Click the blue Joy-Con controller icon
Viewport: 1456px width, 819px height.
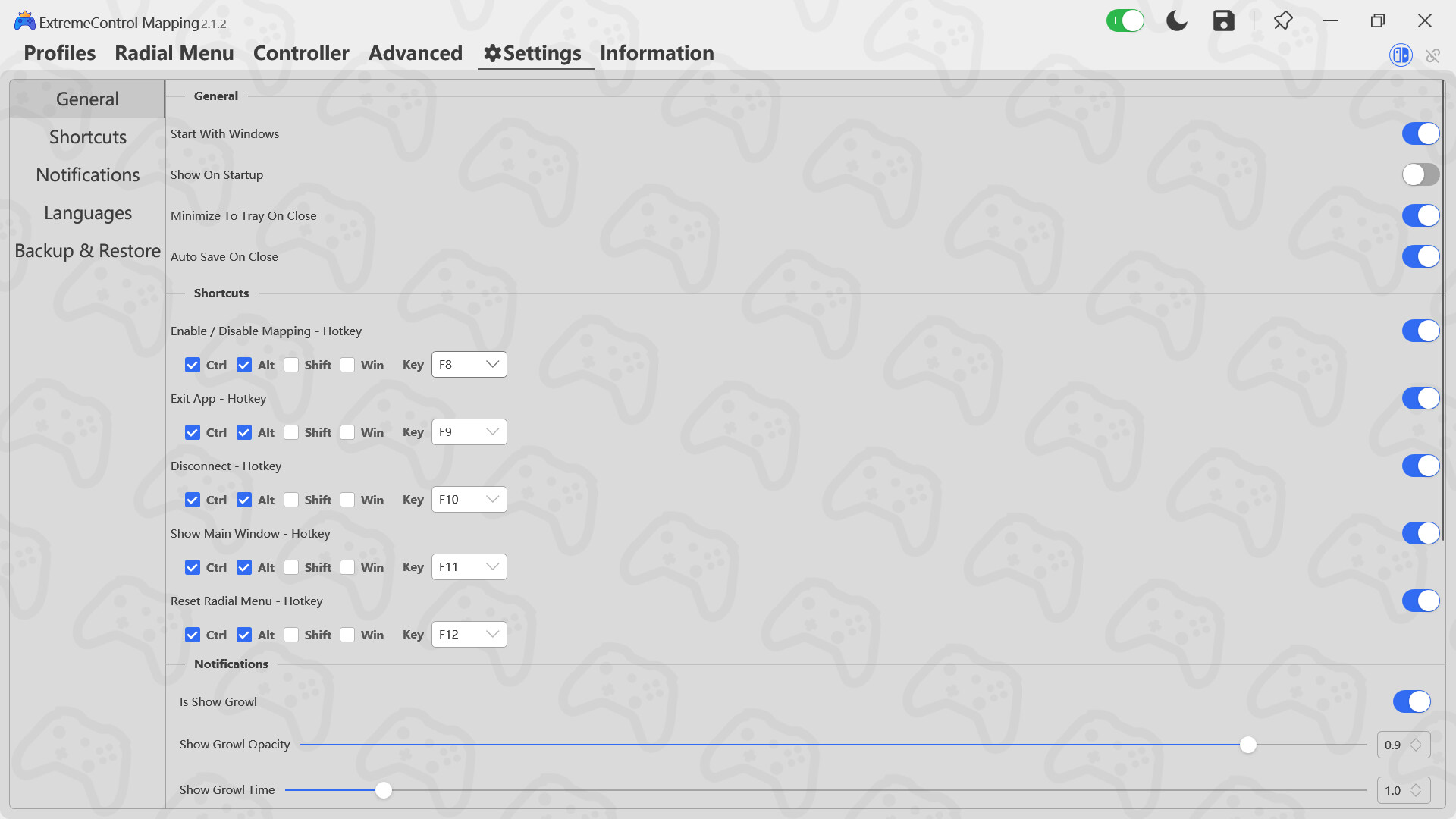point(1400,55)
